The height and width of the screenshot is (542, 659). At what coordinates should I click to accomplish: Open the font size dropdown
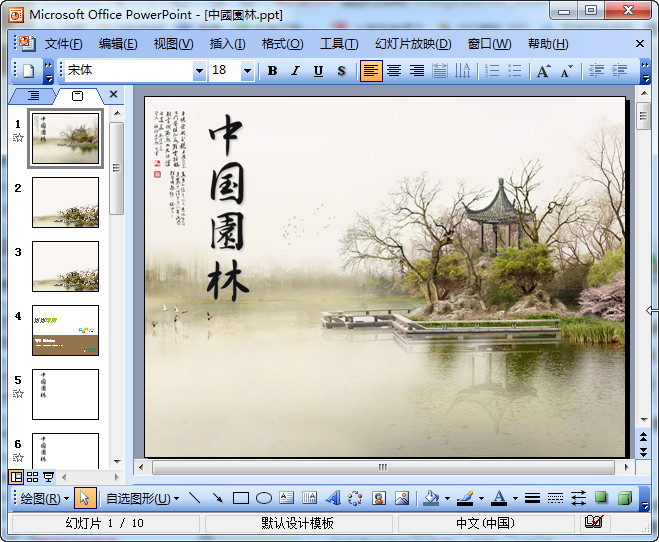point(248,71)
